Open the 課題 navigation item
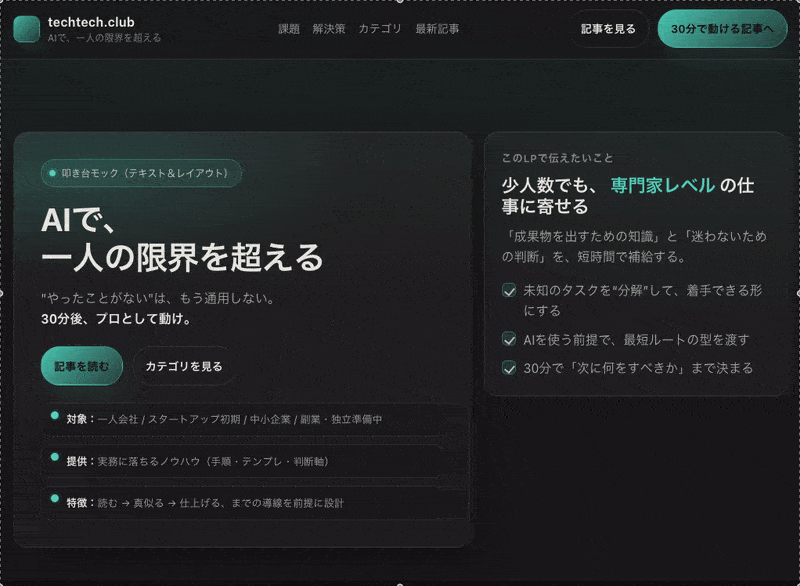 coord(288,29)
